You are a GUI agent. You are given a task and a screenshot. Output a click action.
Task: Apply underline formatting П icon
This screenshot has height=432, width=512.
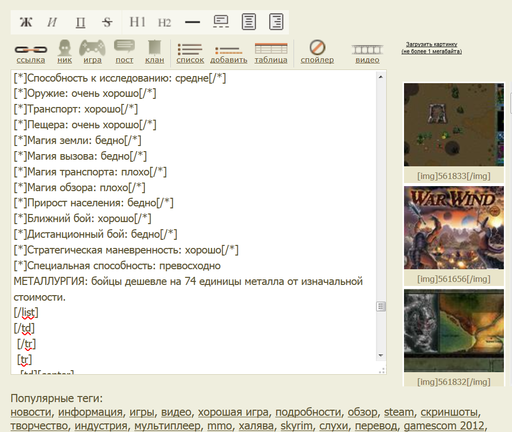point(80,22)
